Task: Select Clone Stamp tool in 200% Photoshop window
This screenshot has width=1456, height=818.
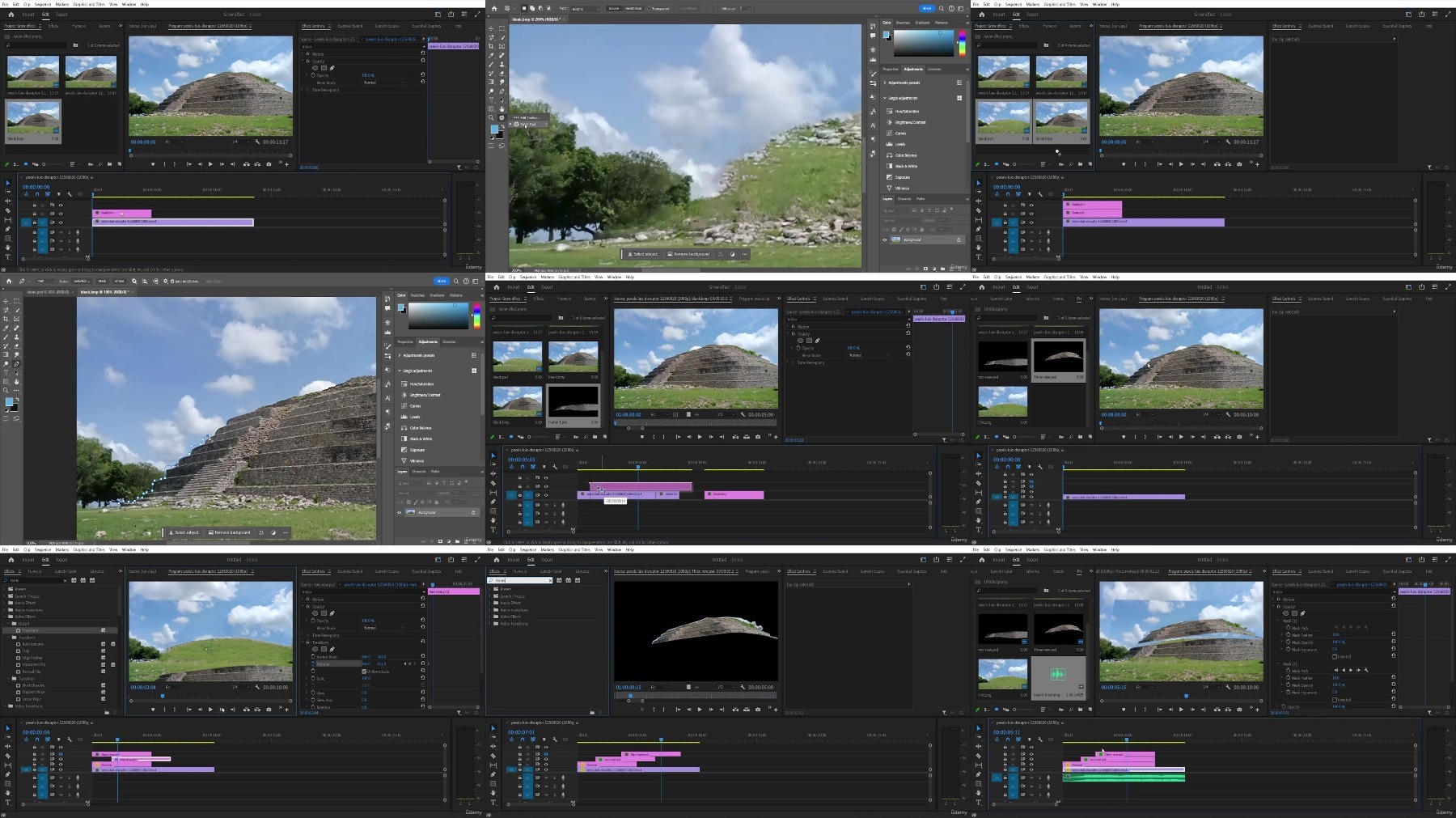Action: [x=502, y=65]
